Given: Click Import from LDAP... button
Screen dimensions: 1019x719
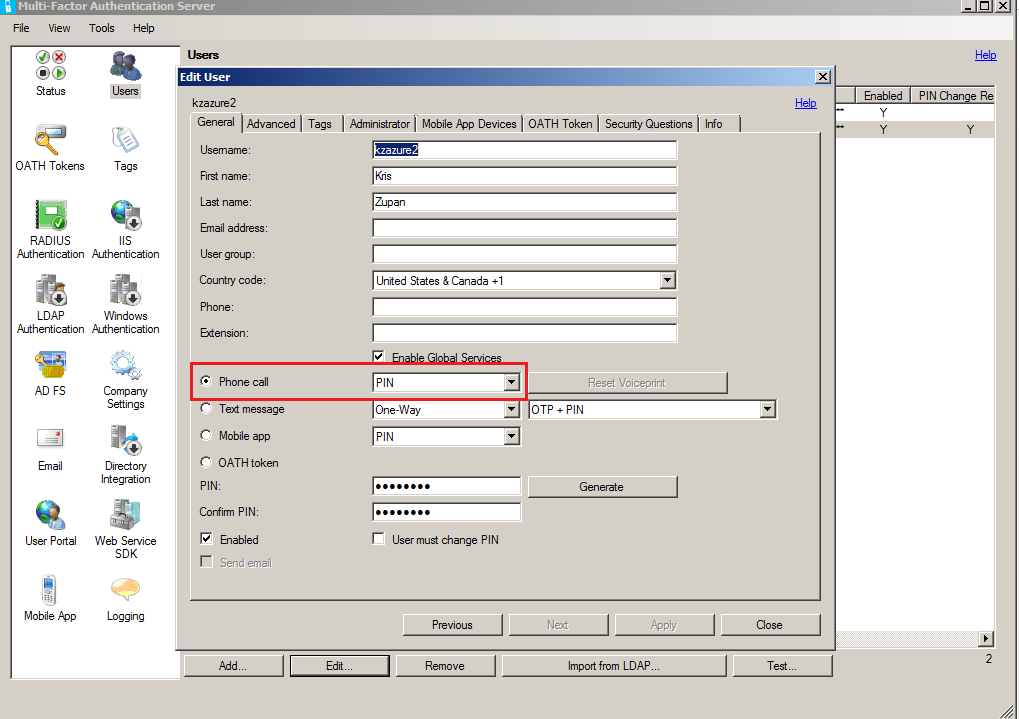Looking at the screenshot, I should tap(613, 666).
